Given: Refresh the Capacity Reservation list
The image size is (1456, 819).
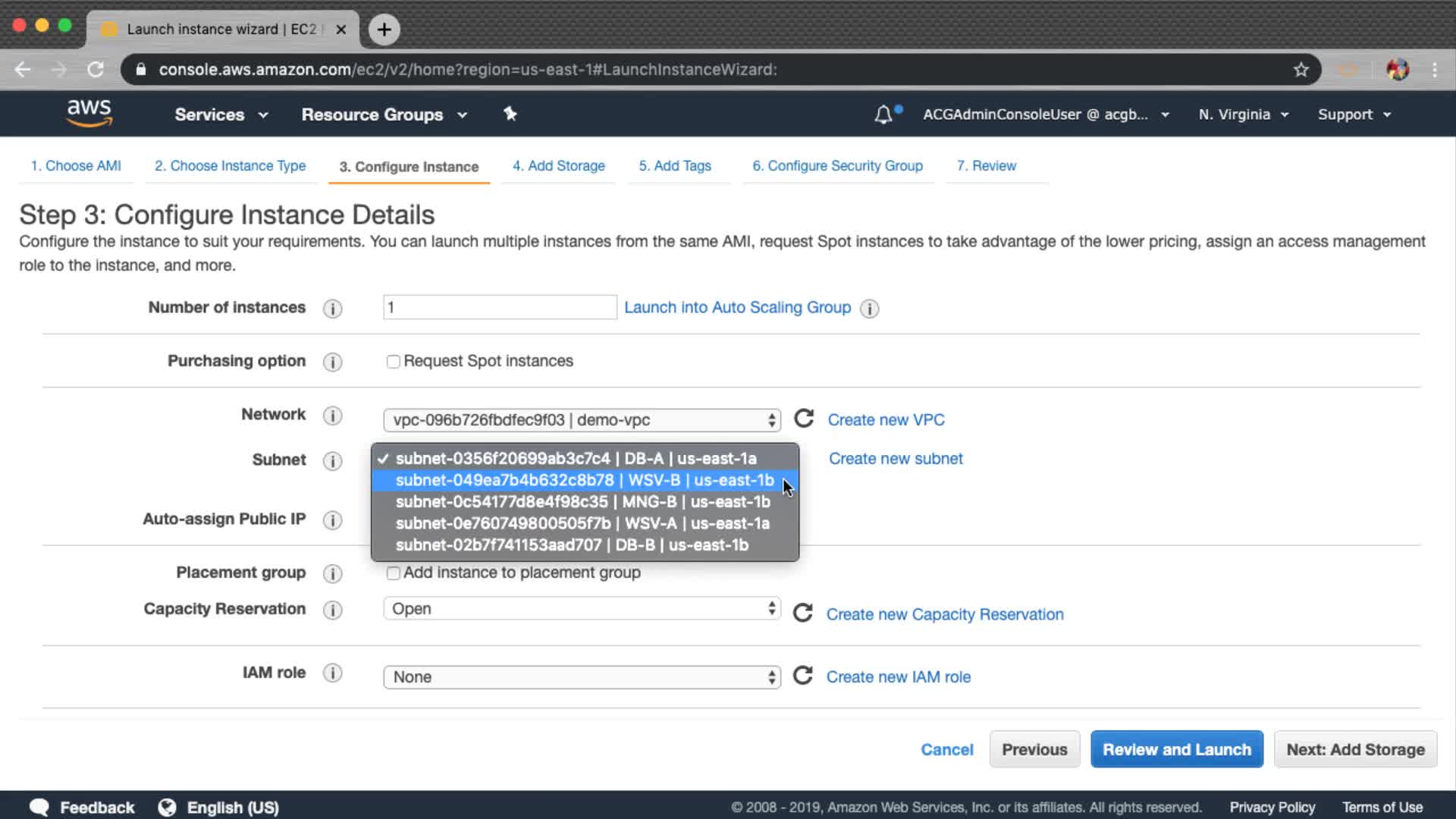Looking at the screenshot, I should (802, 613).
